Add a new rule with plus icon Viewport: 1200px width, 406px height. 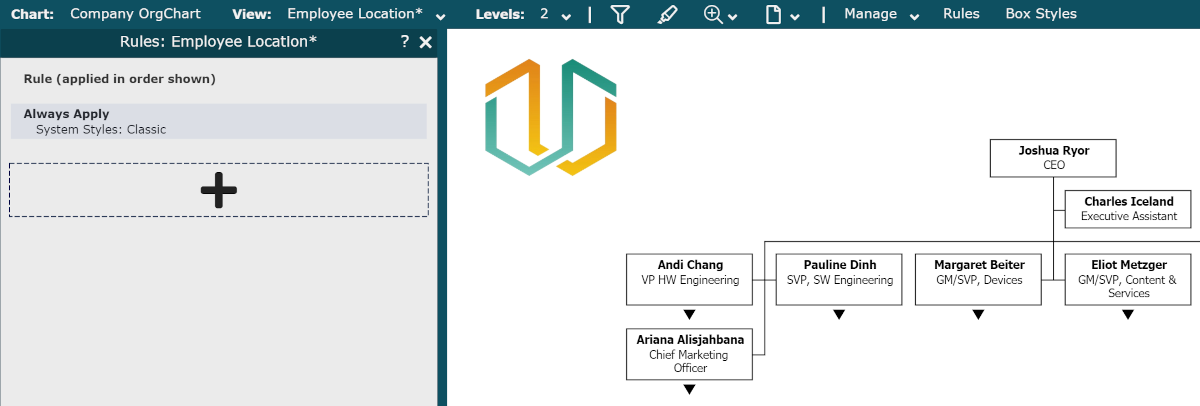[x=218, y=190]
